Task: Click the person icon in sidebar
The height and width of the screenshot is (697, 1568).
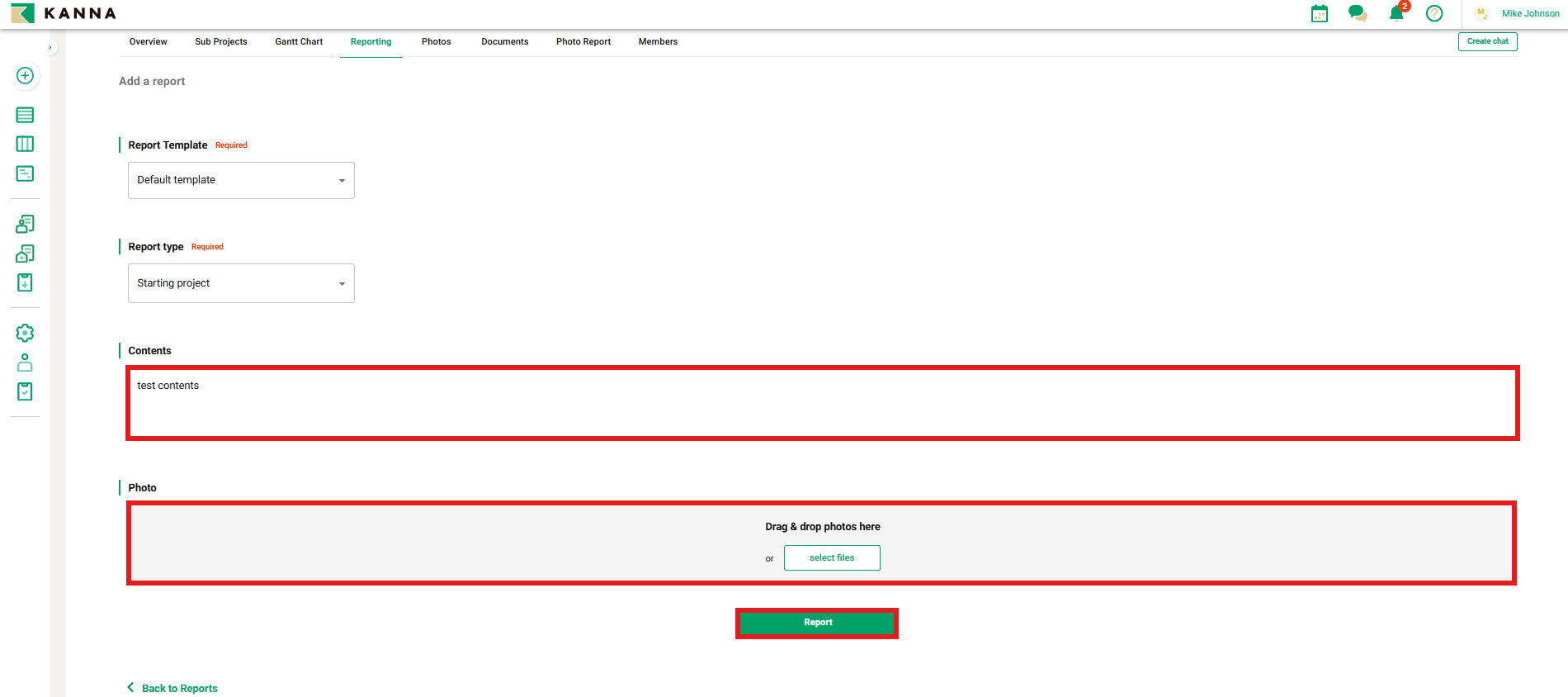Action: tap(25, 363)
